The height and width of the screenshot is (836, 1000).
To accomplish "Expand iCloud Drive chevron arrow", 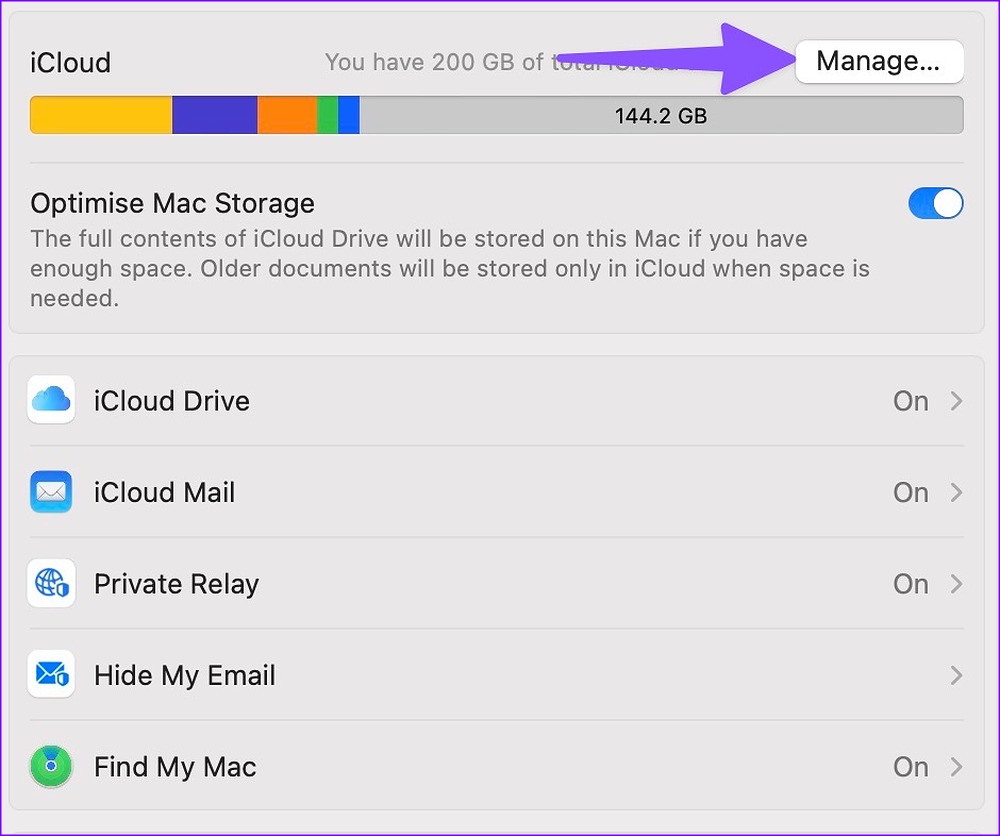I will (x=956, y=401).
